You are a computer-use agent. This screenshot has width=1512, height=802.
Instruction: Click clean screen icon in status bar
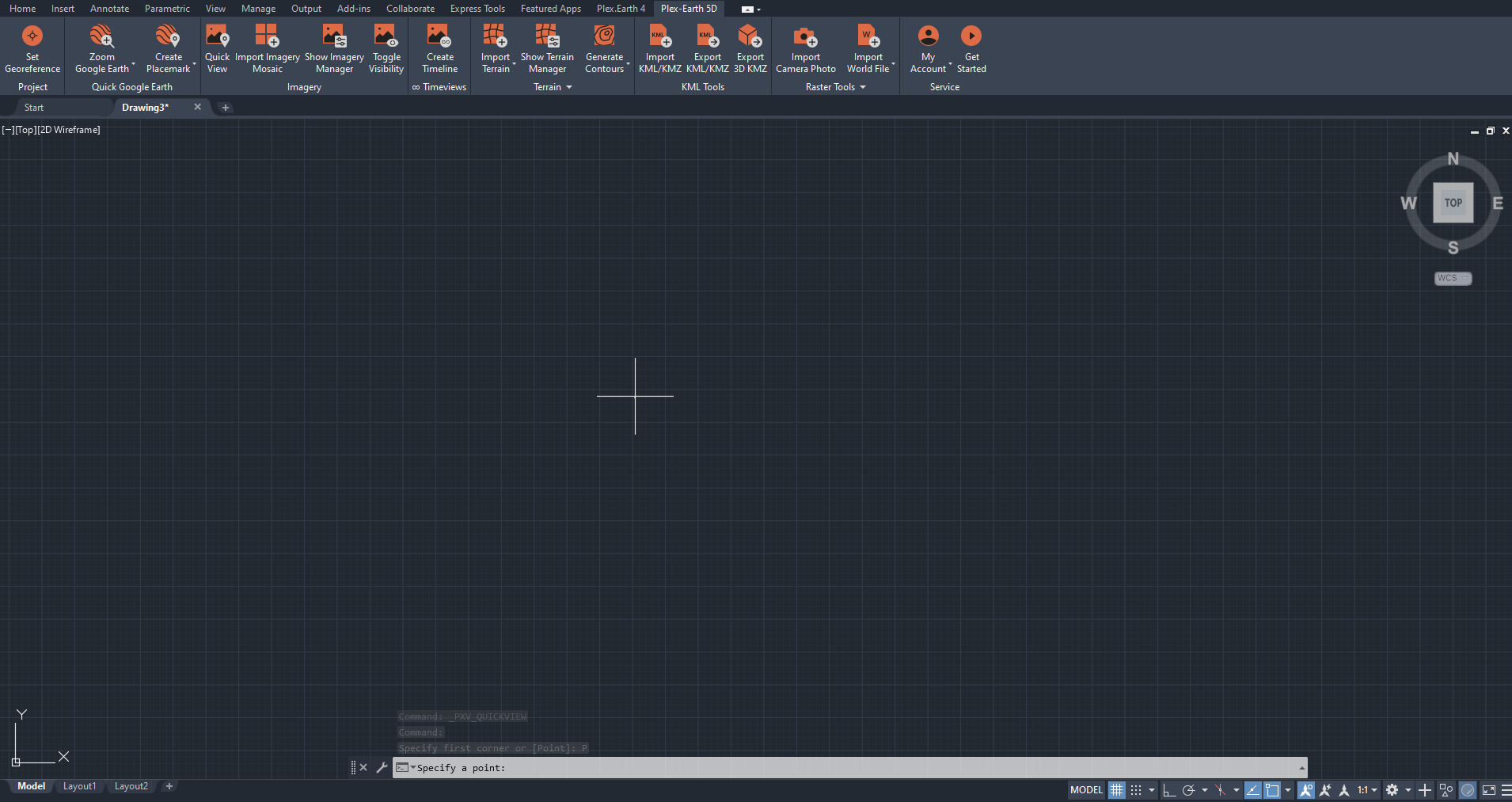coord(1489,790)
